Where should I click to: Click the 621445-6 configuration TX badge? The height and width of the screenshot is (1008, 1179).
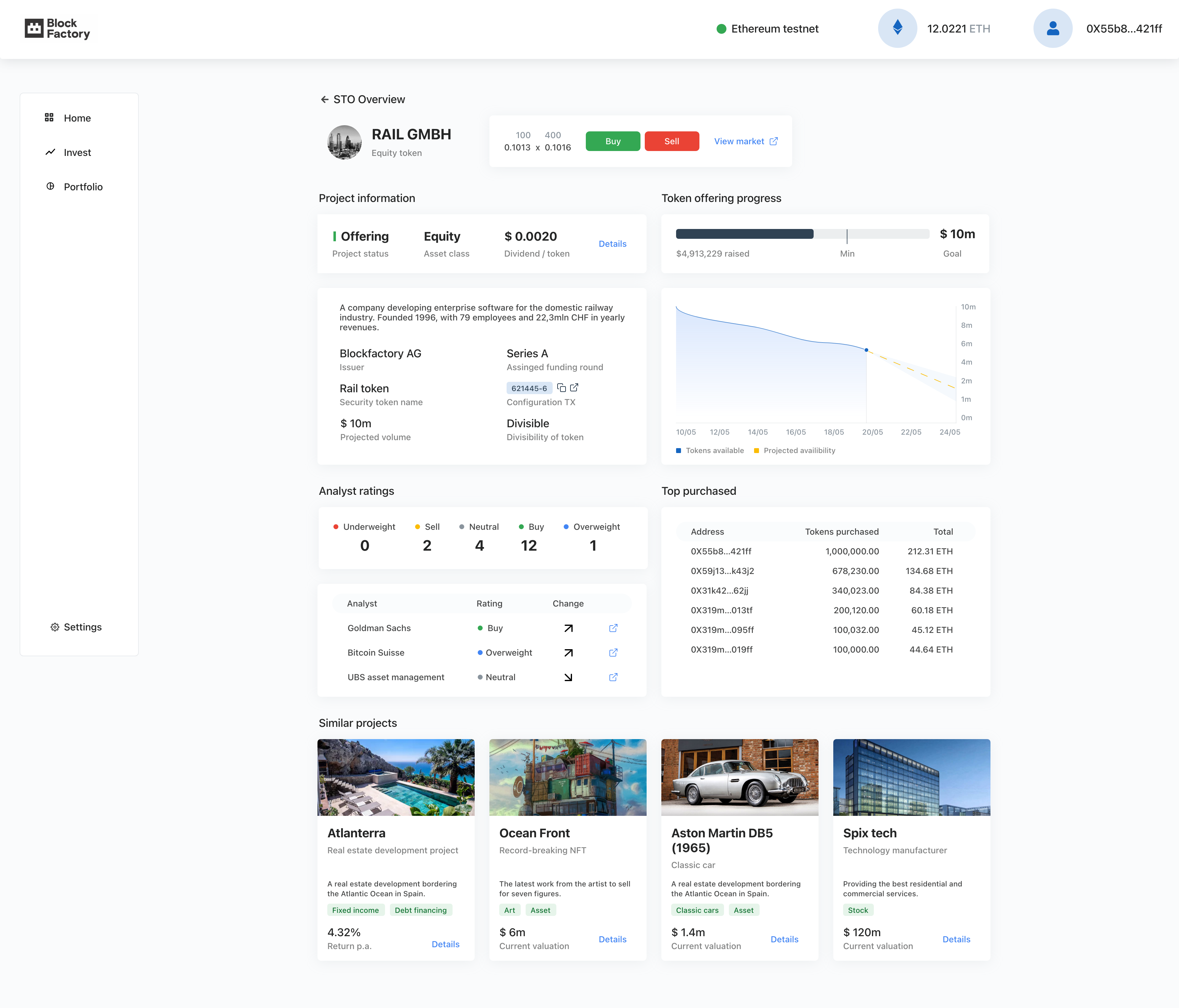529,388
